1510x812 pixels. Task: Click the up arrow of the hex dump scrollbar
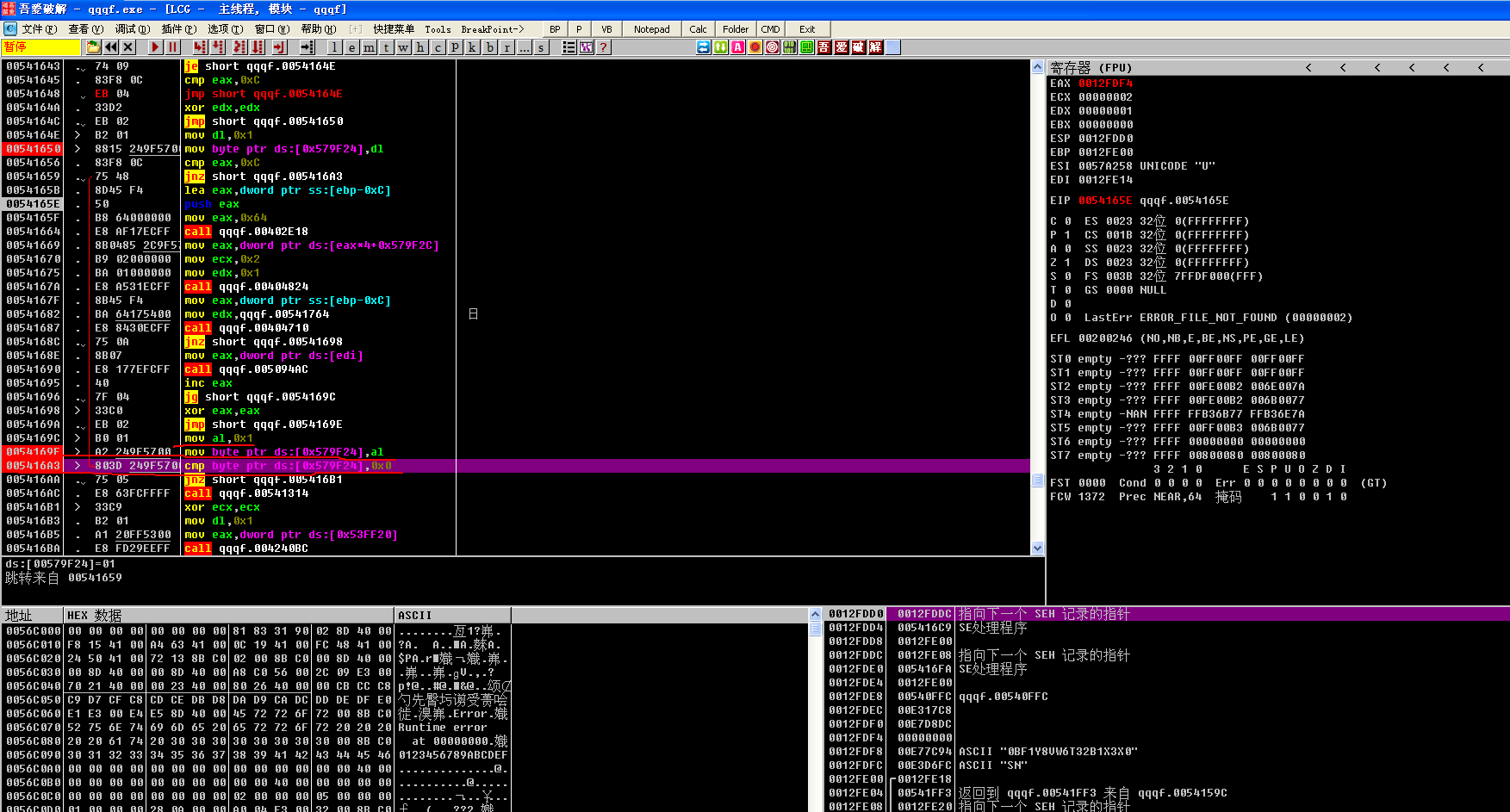[815, 615]
